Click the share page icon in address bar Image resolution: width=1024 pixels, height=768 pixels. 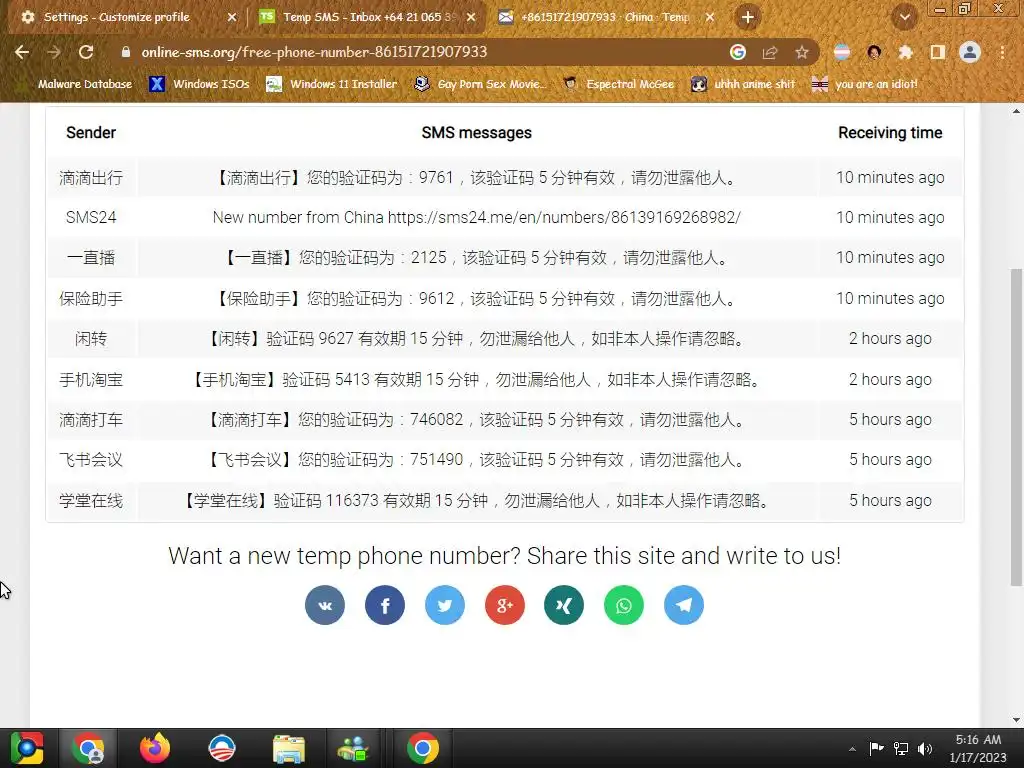770,52
